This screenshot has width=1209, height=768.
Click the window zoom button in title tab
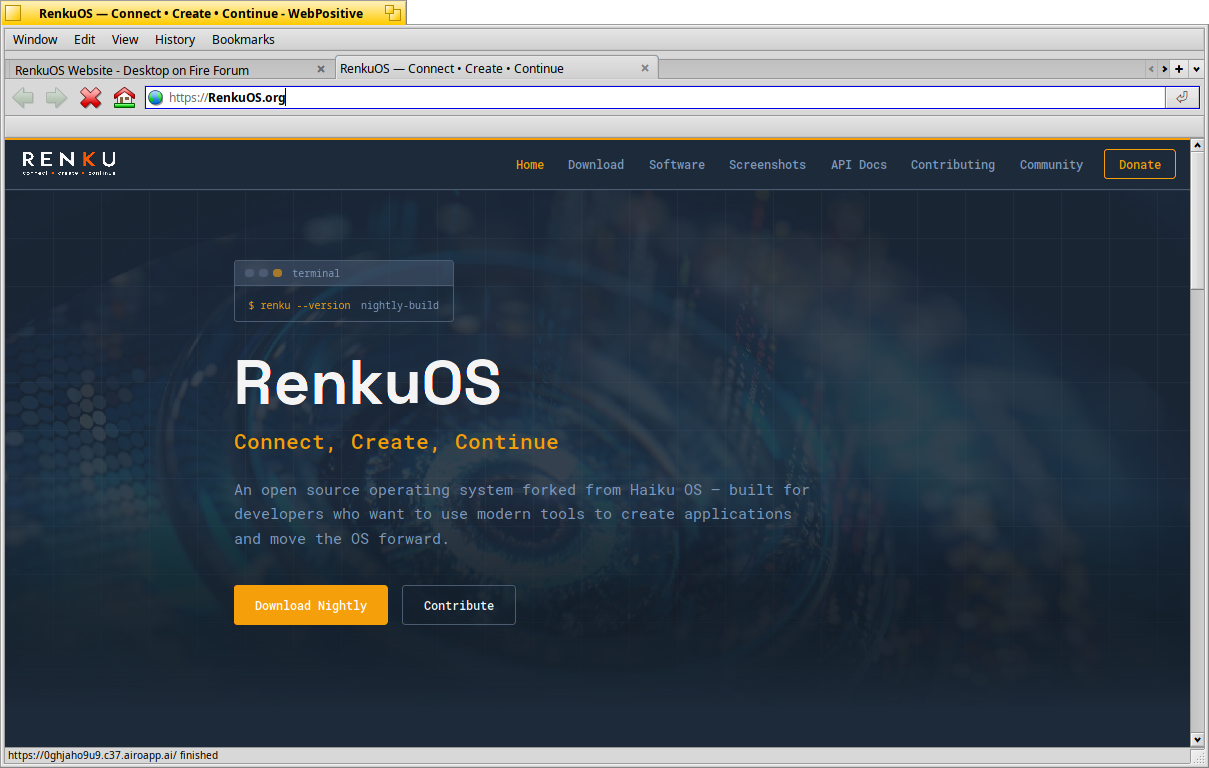393,13
